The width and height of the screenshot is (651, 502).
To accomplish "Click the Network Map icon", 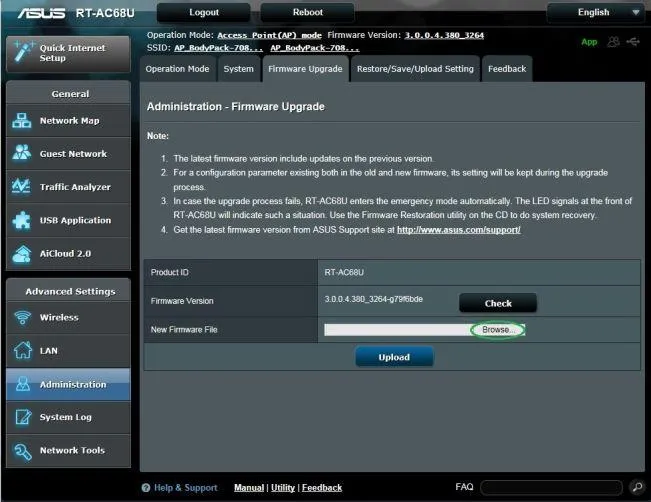I will [22, 121].
